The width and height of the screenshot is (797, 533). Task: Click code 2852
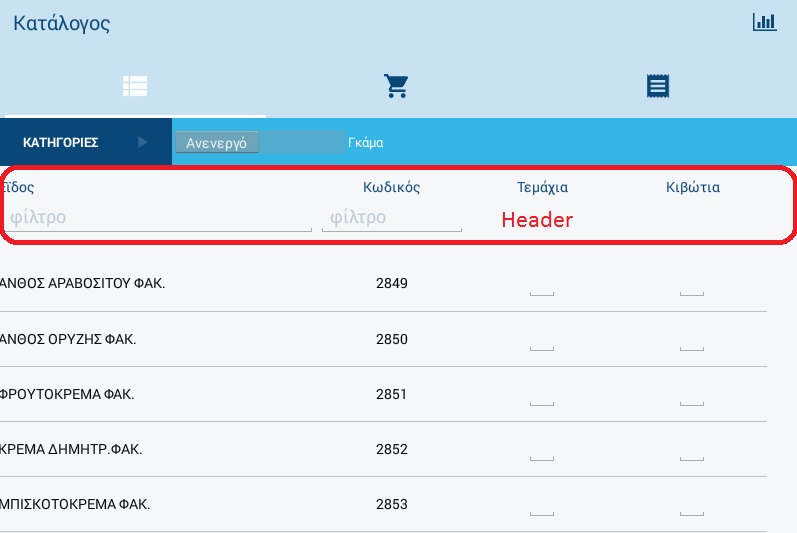(392, 449)
